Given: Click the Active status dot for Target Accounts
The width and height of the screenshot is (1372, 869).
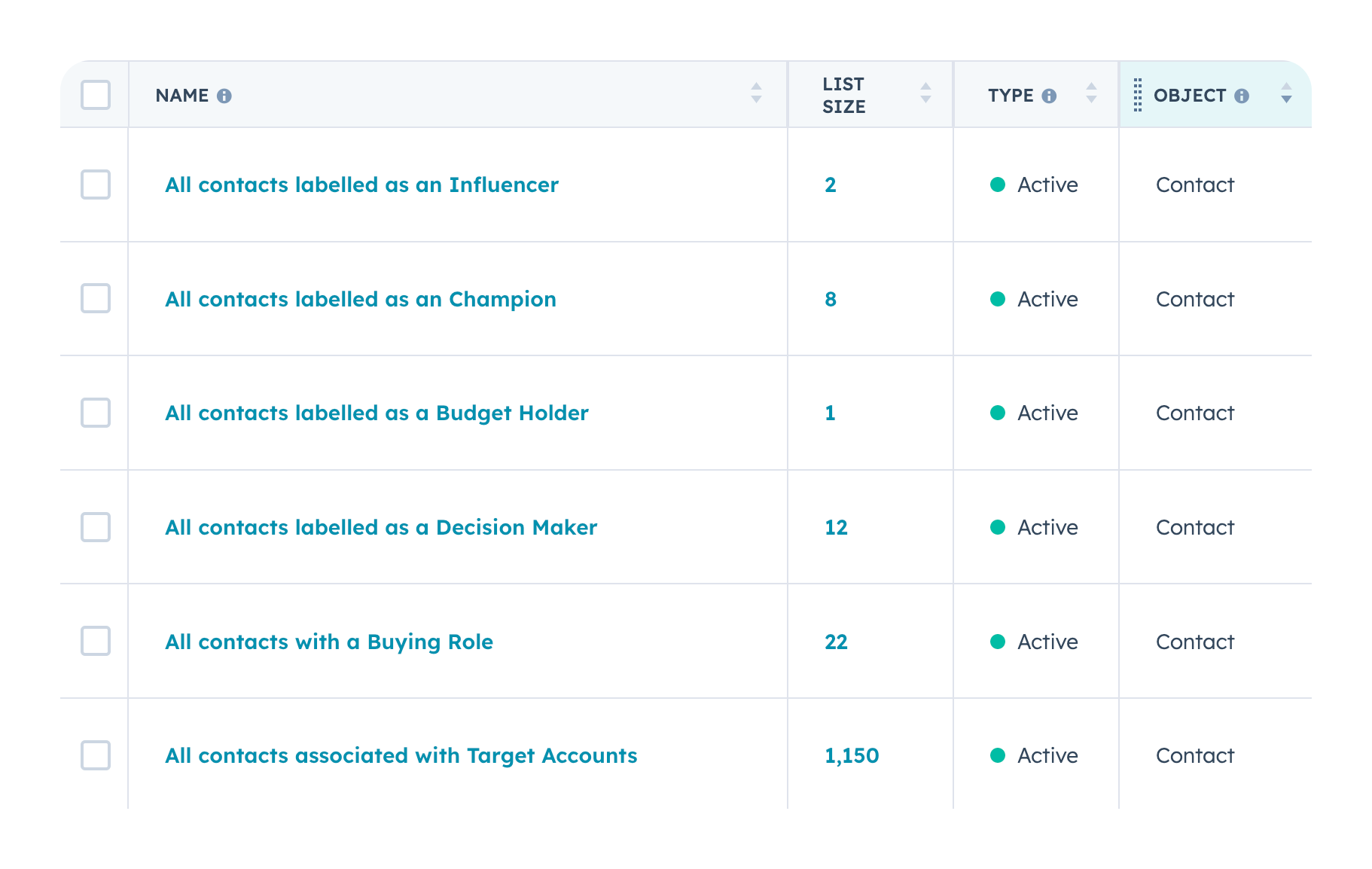Looking at the screenshot, I should [x=998, y=755].
